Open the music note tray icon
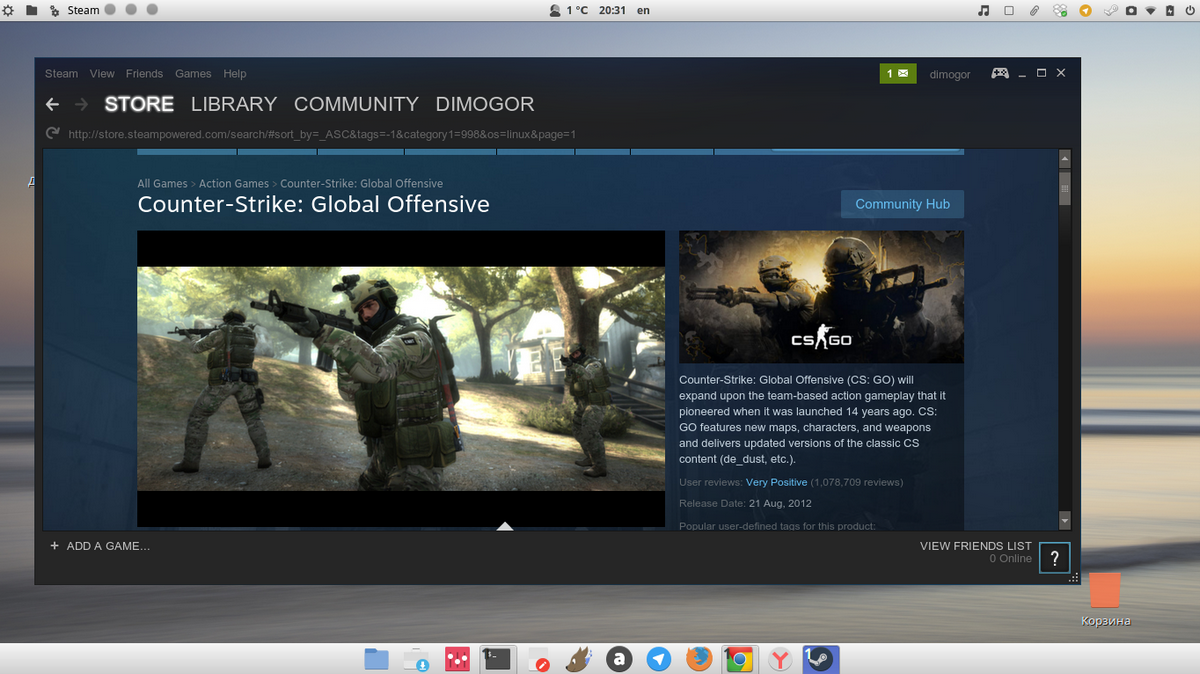1200x674 pixels. click(x=984, y=10)
